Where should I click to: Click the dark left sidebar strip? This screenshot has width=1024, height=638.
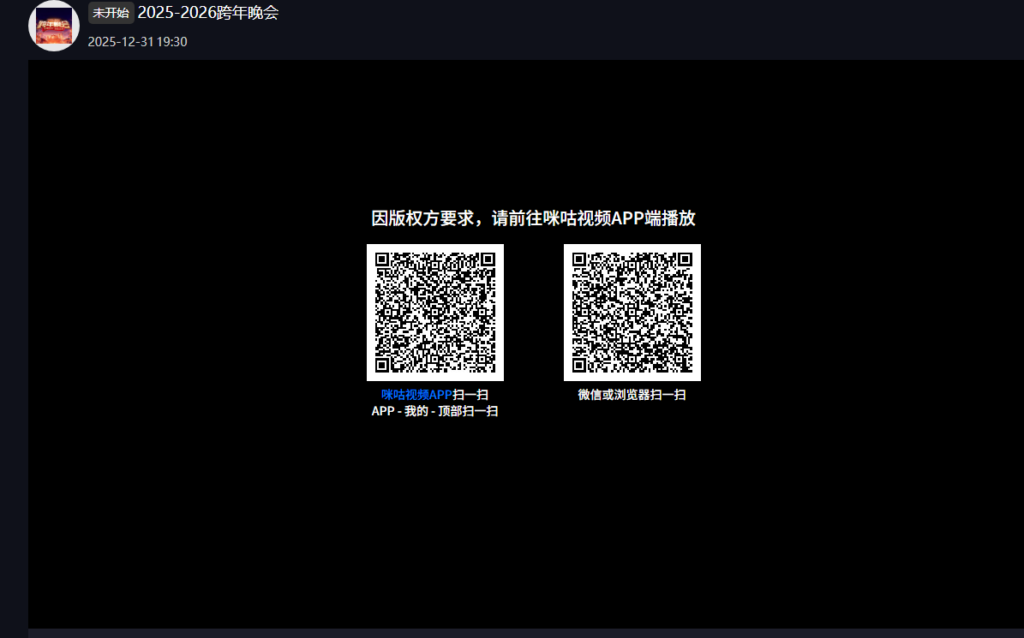tap(13, 350)
